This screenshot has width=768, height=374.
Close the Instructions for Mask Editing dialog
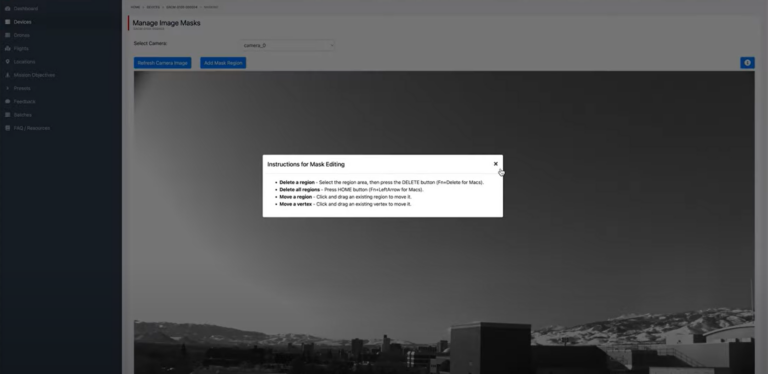pos(496,164)
